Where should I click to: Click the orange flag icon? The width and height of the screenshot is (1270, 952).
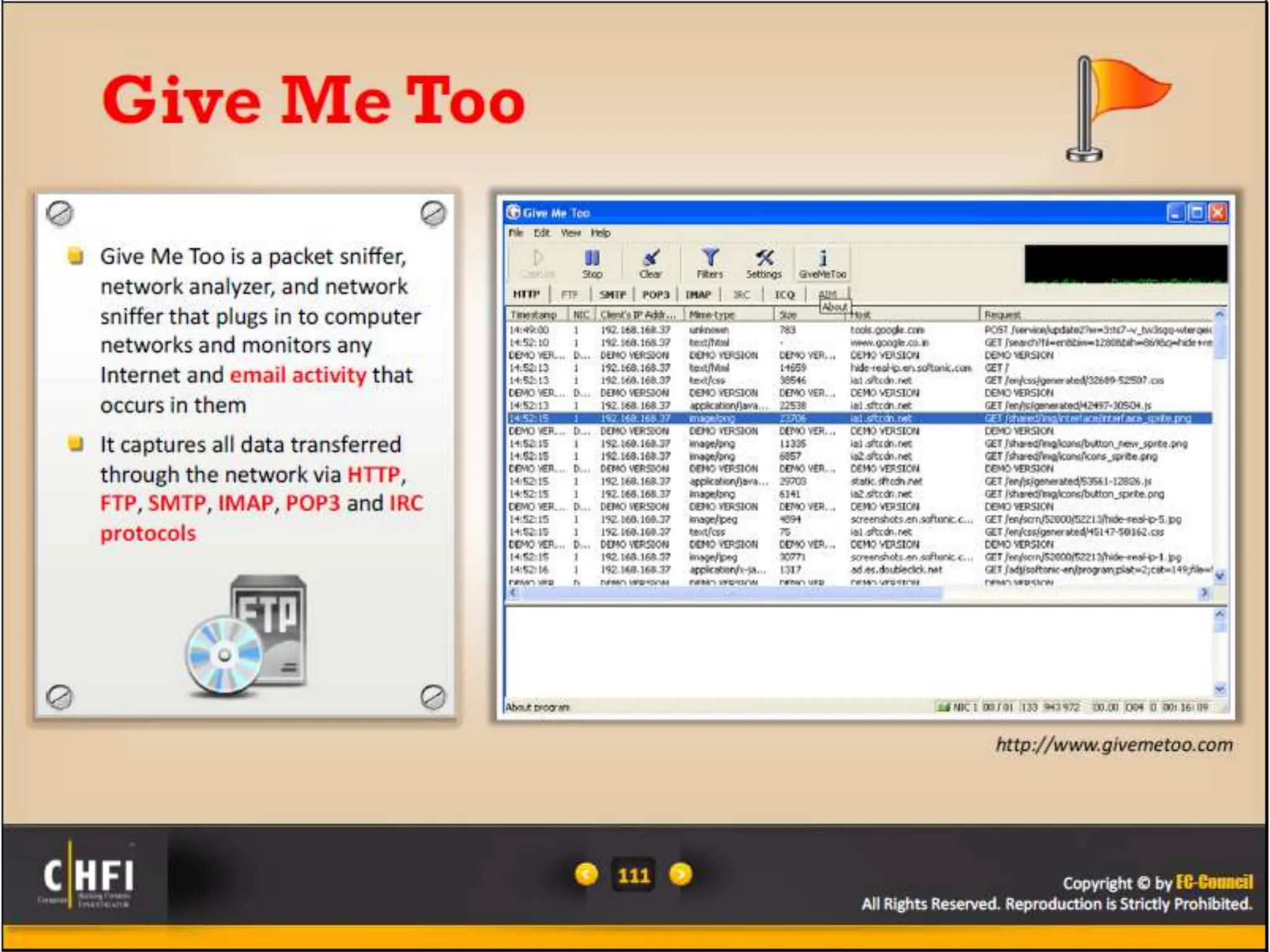(1117, 108)
